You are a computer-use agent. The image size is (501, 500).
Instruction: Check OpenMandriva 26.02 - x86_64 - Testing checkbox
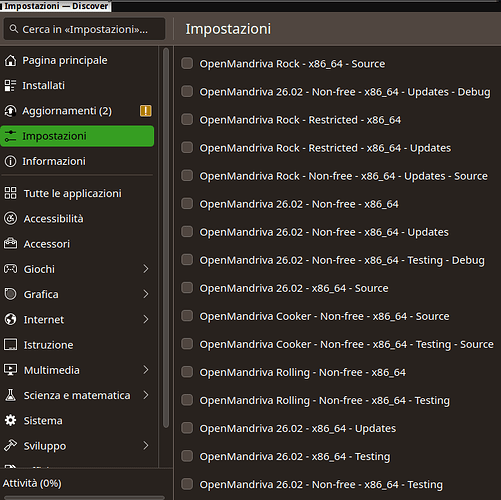click(x=187, y=456)
